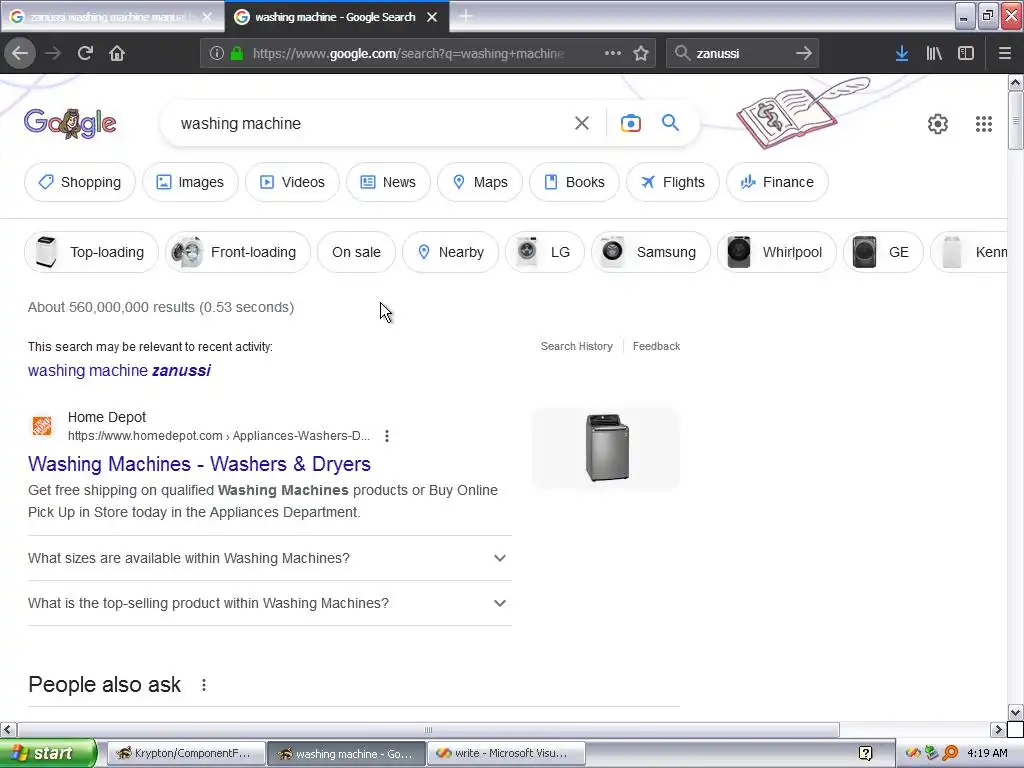Select the Nearby filter chip
1024x768 pixels.
click(450, 252)
